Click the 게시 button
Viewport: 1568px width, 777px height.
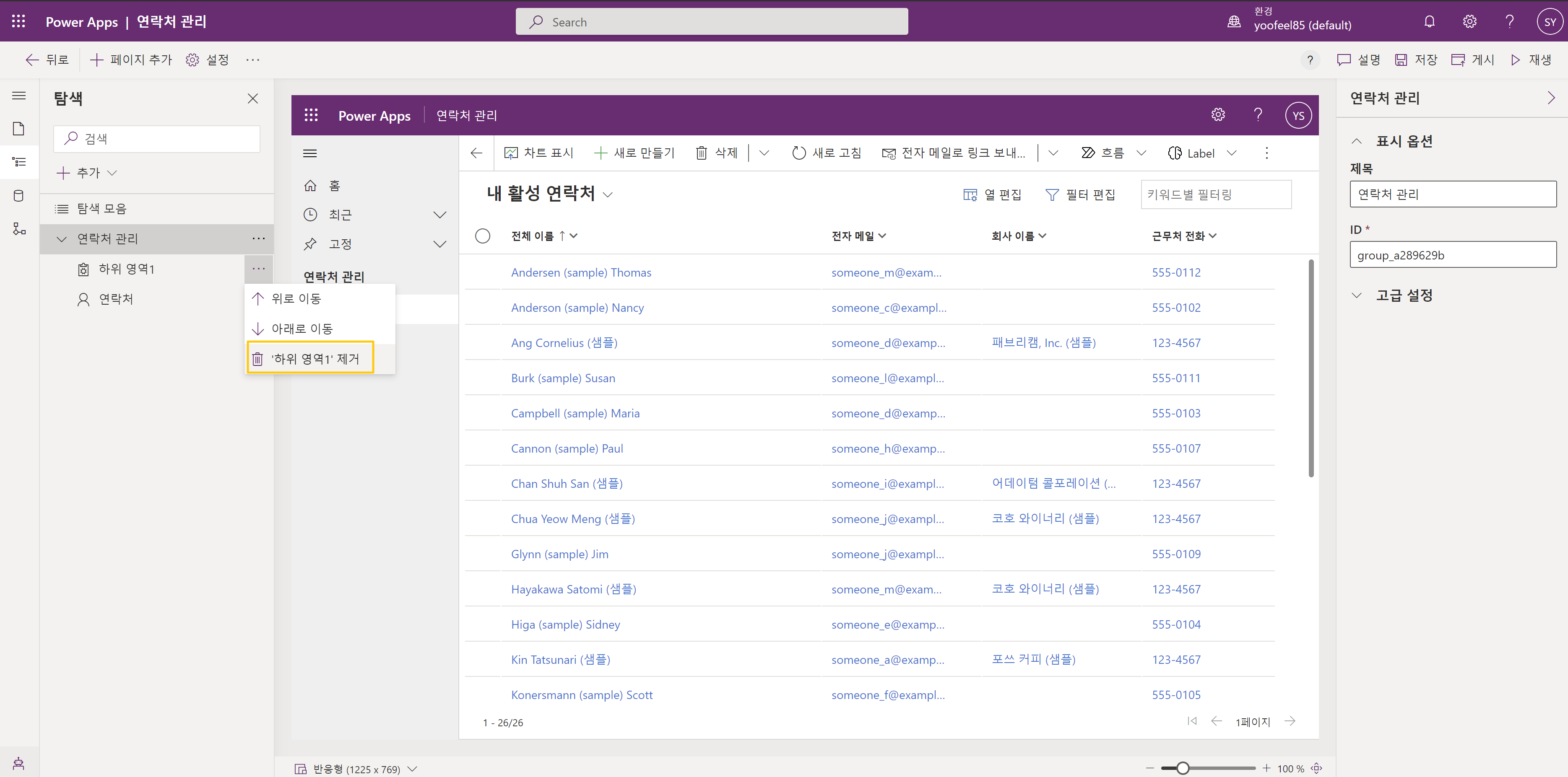click(1472, 60)
